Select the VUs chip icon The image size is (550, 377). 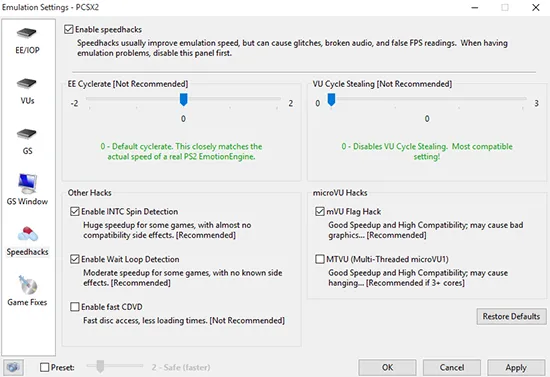coord(27,83)
